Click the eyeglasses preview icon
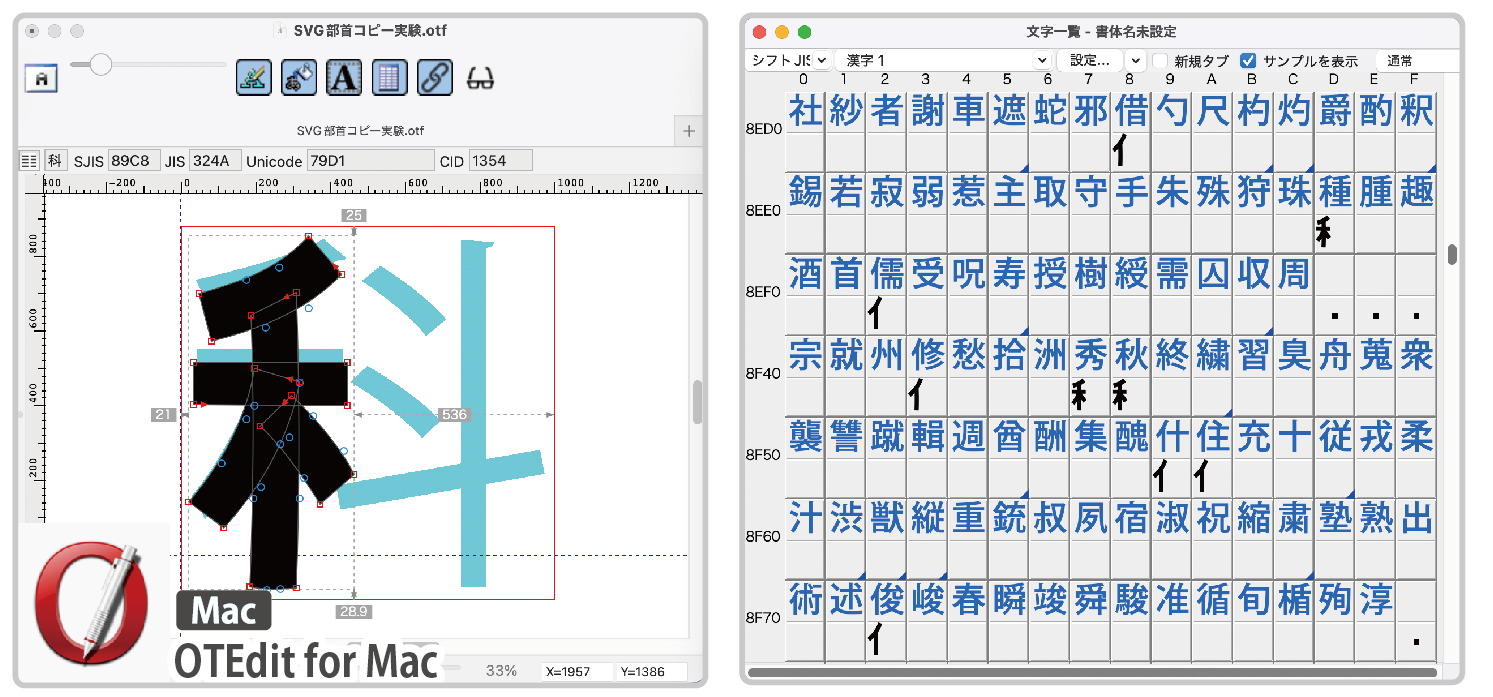Image resolution: width=1493 pixels, height=697 pixels. coord(480,78)
